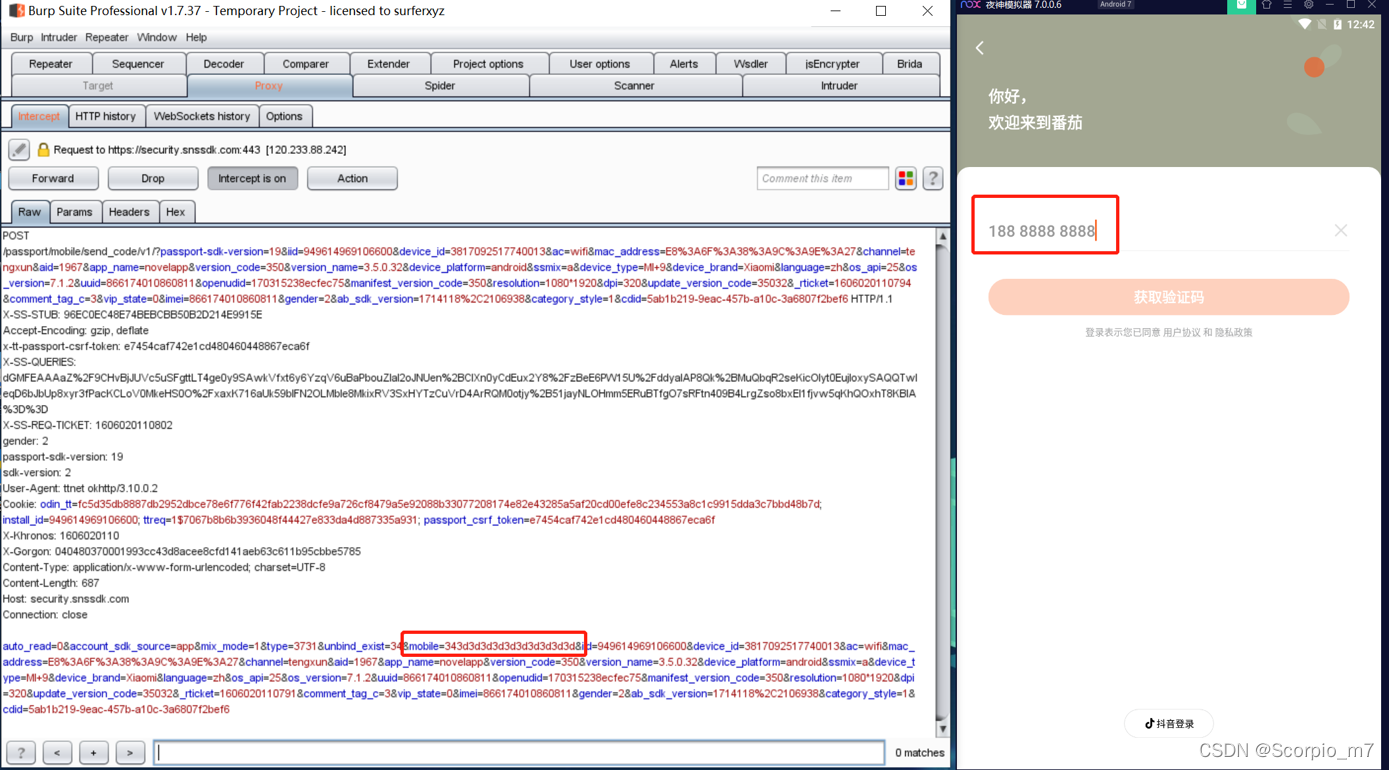Image resolution: width=1389 pixels, height=770 pixels.
Task: Click the Nox logo in emulator title bar
Action: tap(970, 5)
